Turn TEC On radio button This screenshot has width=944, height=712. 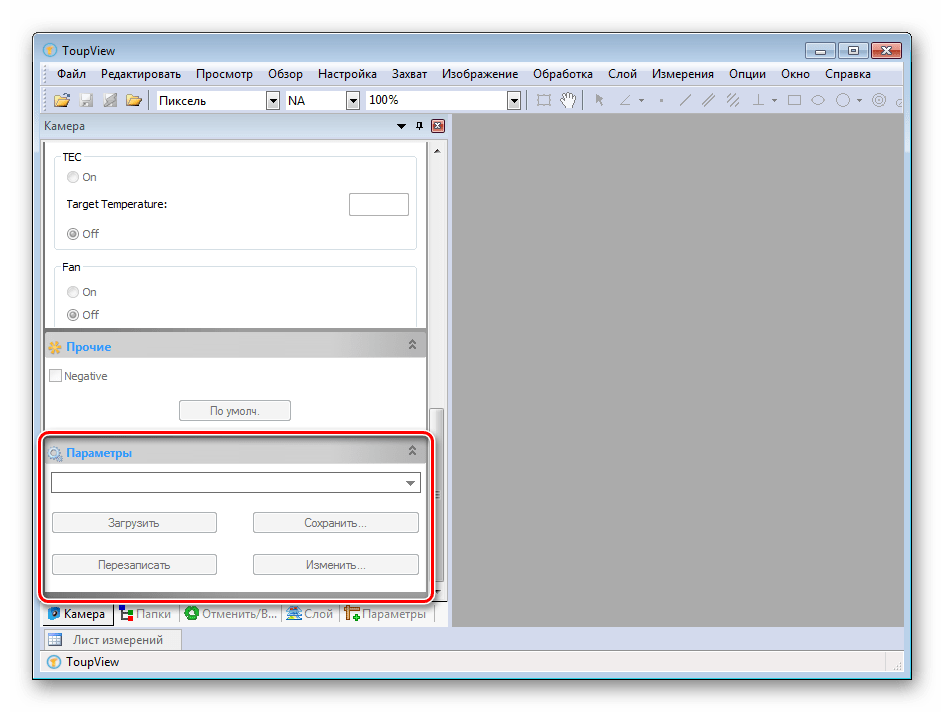[73, 177]
